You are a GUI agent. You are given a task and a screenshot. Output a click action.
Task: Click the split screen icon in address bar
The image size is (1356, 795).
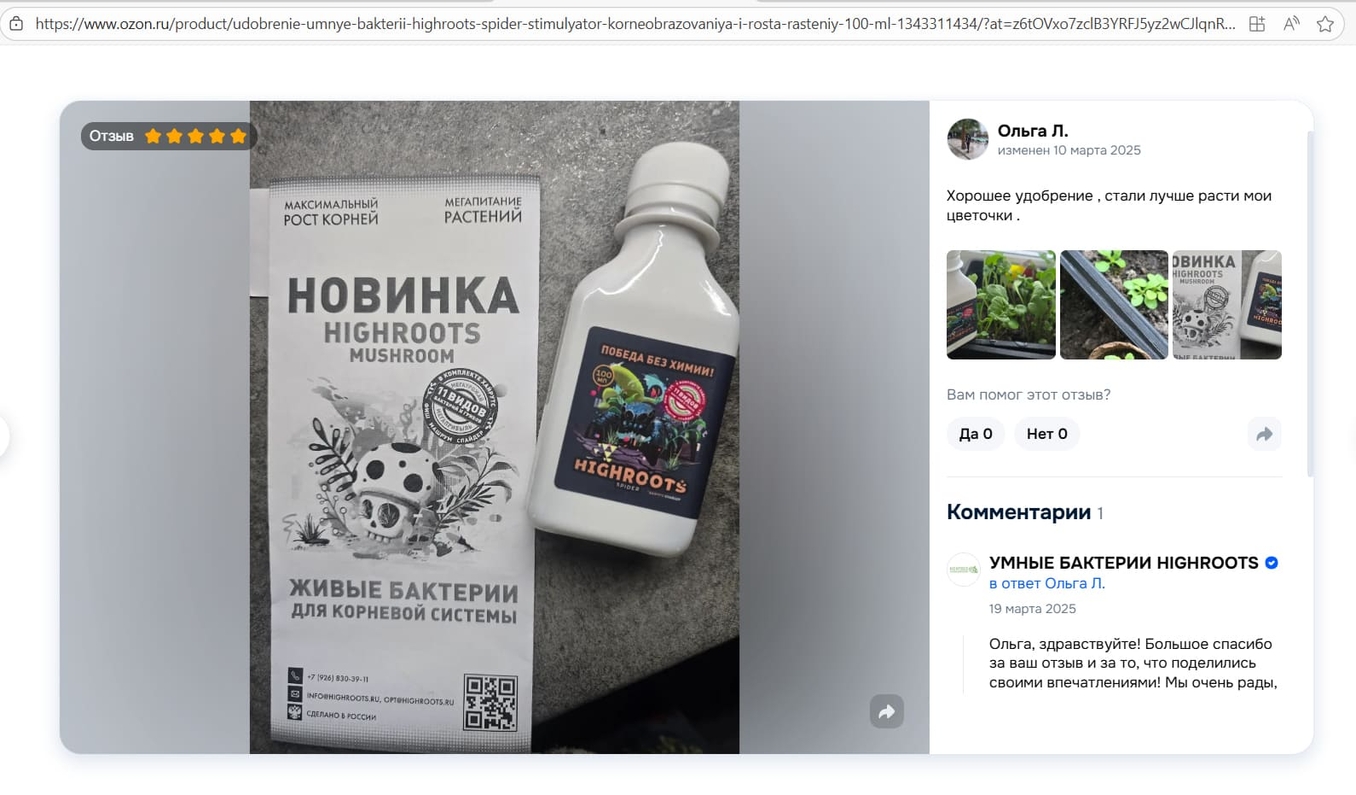pyautogui.click(x=1257, y=24)
